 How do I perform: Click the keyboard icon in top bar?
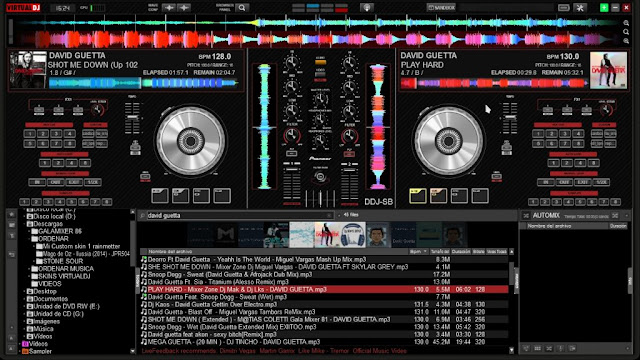(564, 8)
